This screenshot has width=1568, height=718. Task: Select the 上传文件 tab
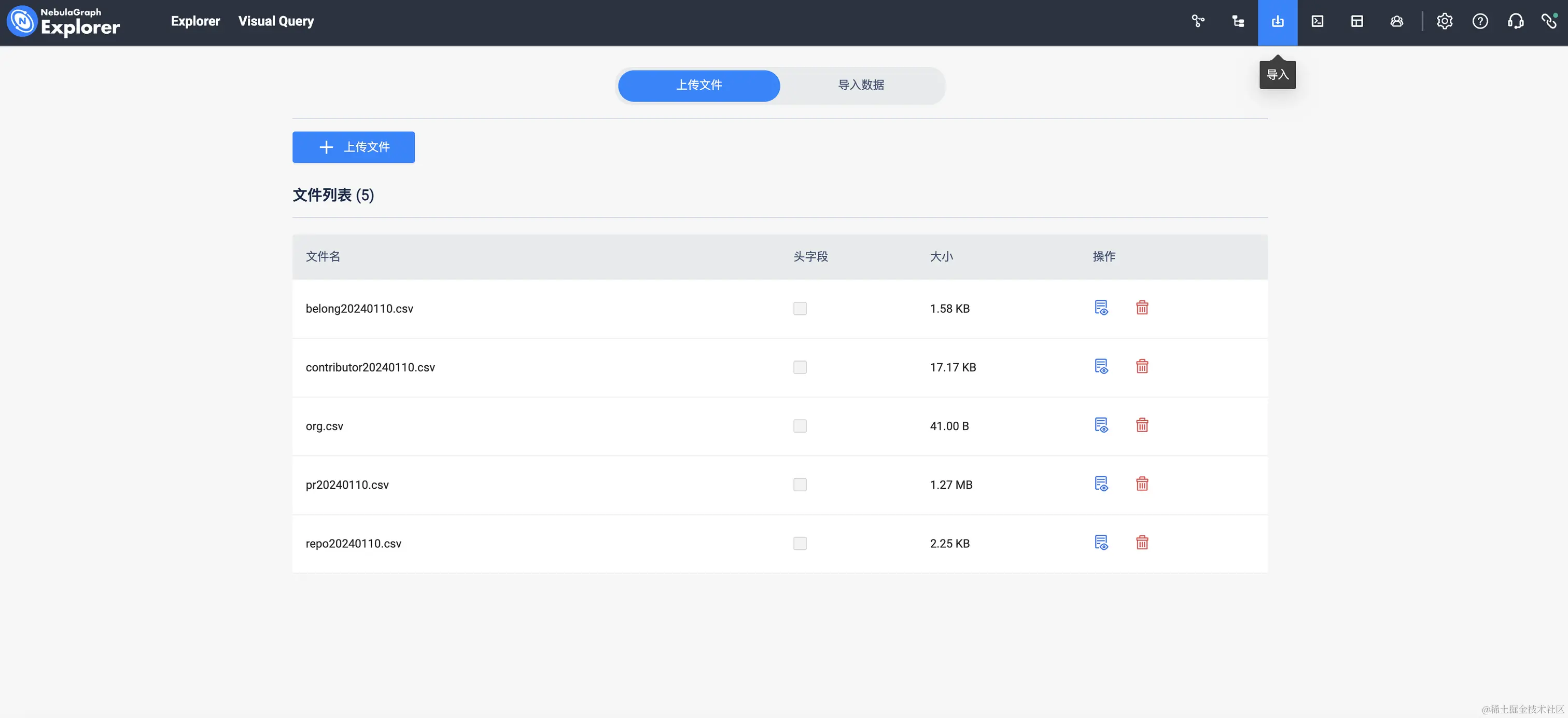pos(699,85)
